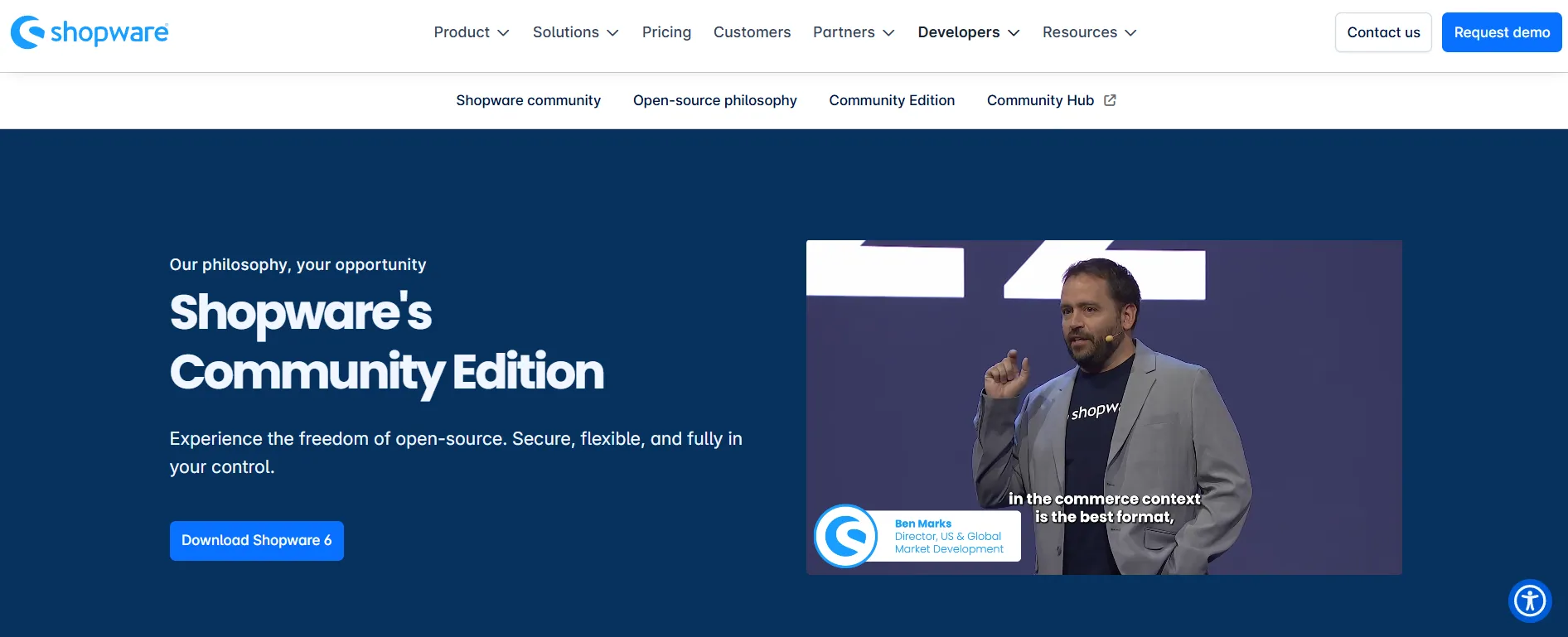Click the Request demo button
This screenshot has width=1568, height=637.
click(1502, 32)
